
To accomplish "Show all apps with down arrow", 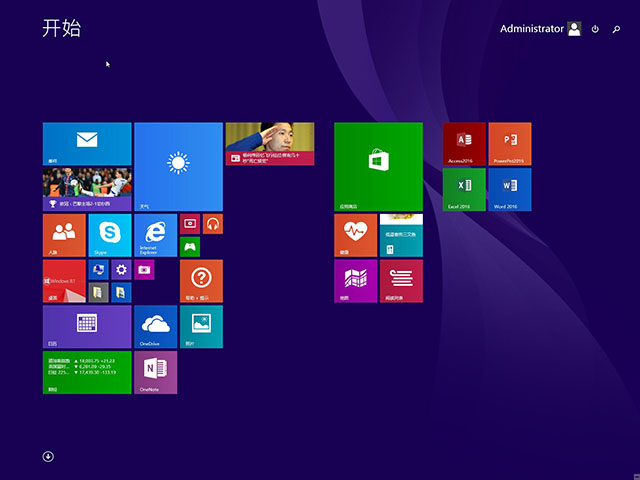I will pyautogui.click(x=48, y=456).
